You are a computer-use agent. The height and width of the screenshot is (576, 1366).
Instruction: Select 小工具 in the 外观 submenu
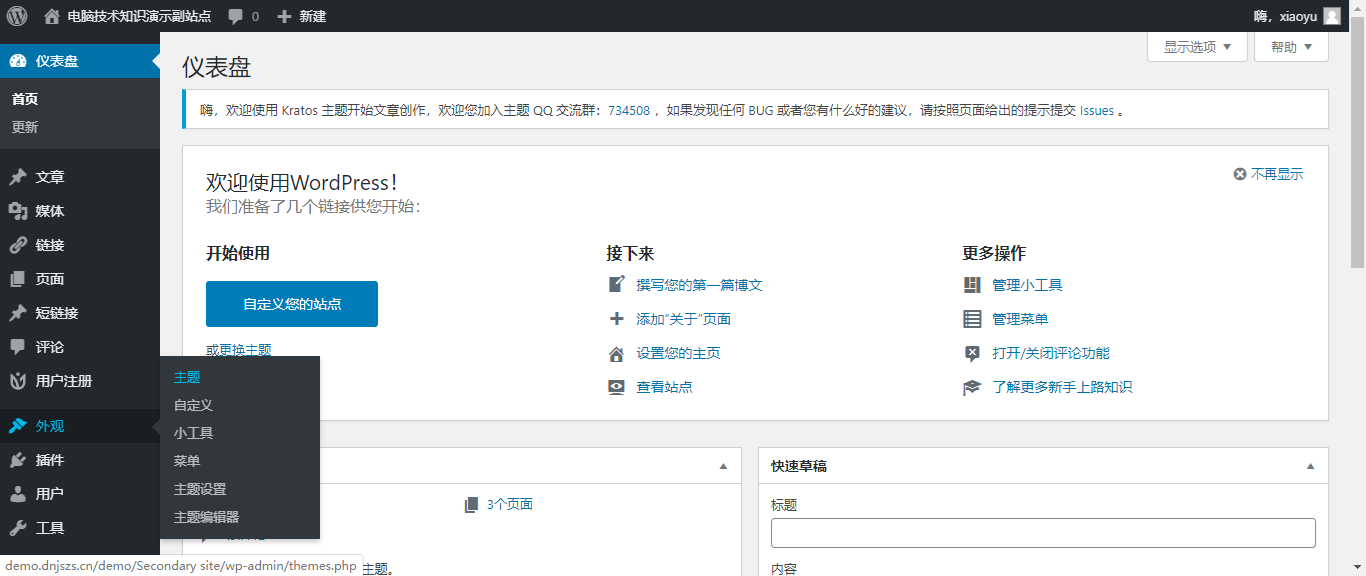tap(193, 433)
